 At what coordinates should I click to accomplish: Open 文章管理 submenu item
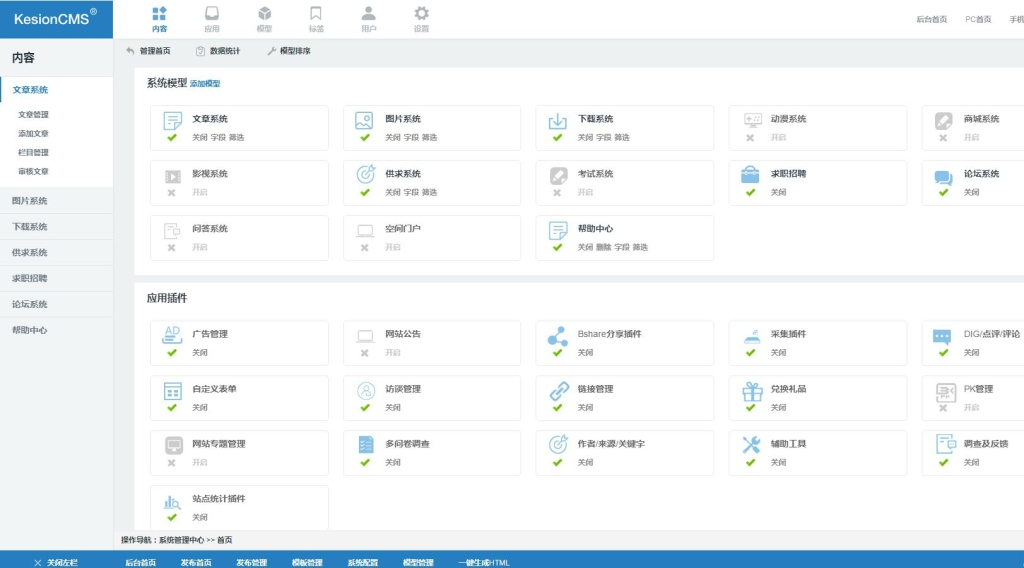pos(33,114)
